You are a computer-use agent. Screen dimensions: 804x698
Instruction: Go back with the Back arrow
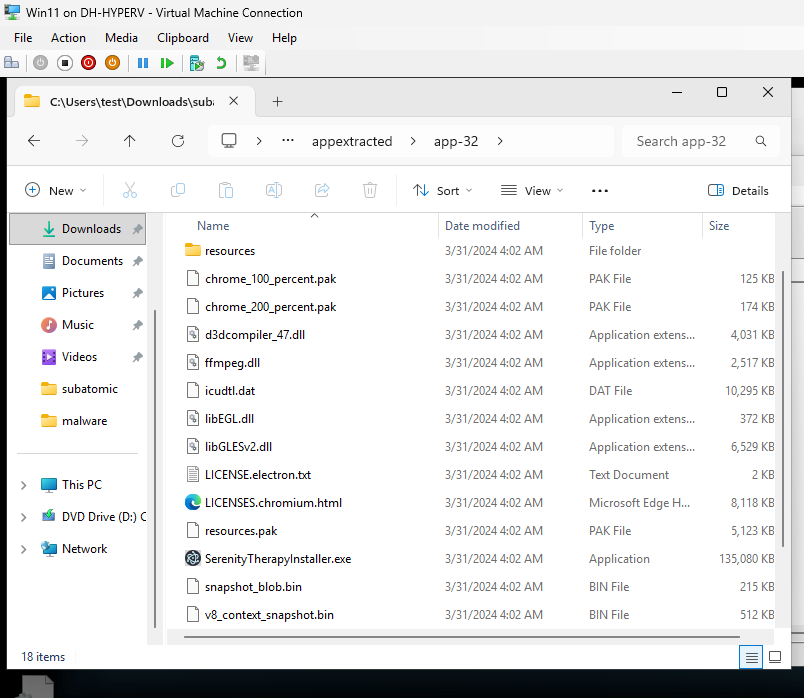(34, 141)
